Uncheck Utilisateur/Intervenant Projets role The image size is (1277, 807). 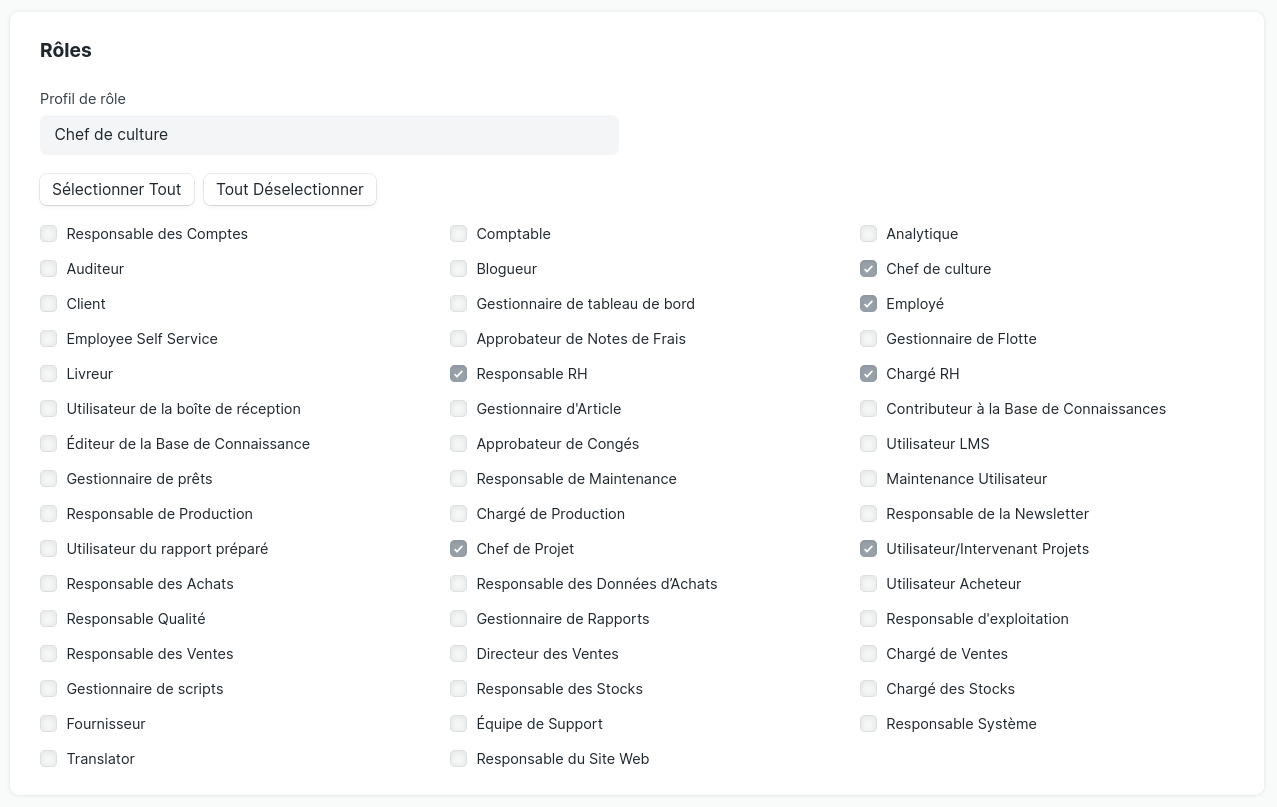(x=868, y=549)
